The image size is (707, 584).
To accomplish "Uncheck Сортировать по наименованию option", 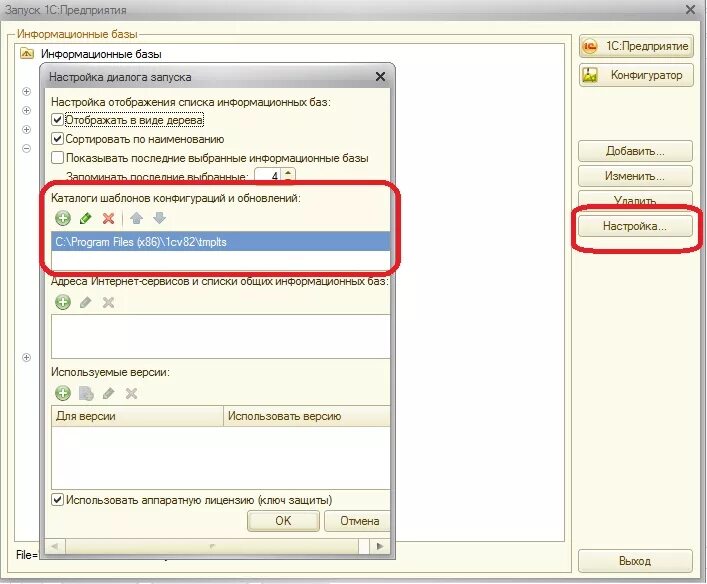I will click(57, 139).
